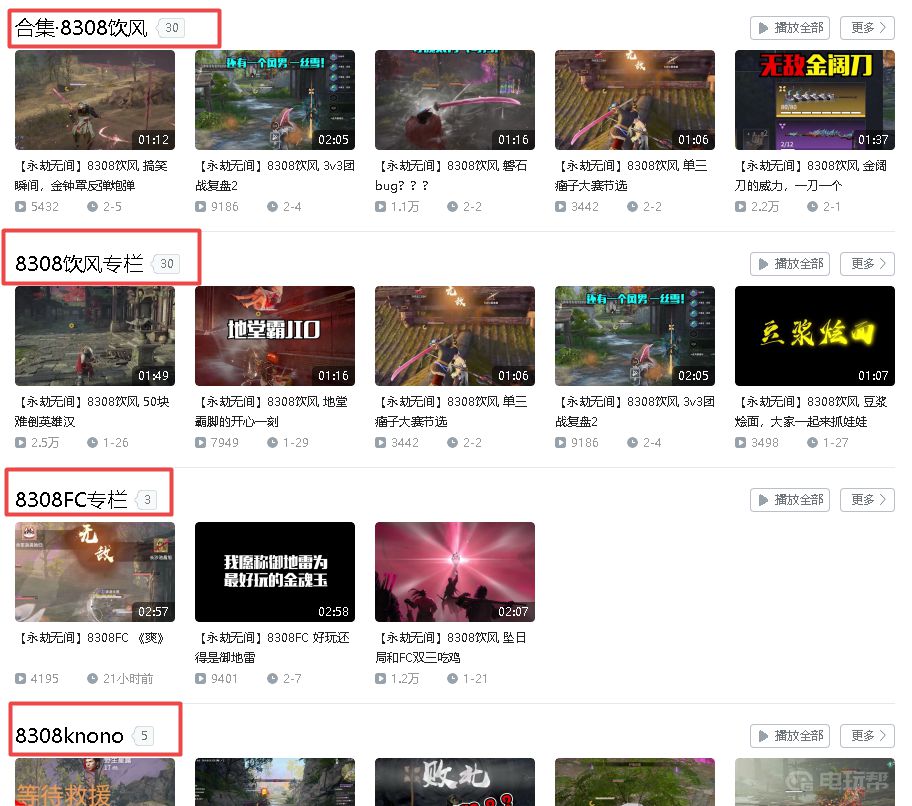Viewport: 912px width, 806px height.
Task: Click the count badge 5 beside 8308knono
Action: (x=144, y=736)
